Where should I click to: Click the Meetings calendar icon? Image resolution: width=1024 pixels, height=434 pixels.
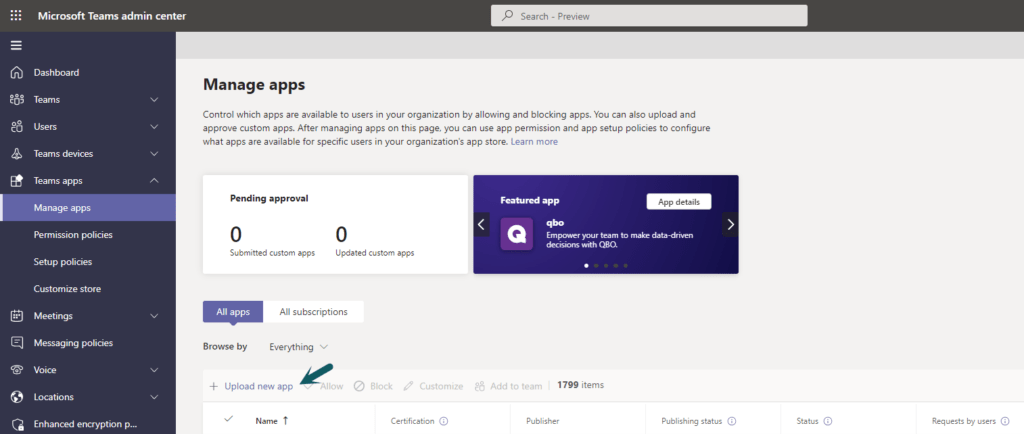[x=17, y=316]
